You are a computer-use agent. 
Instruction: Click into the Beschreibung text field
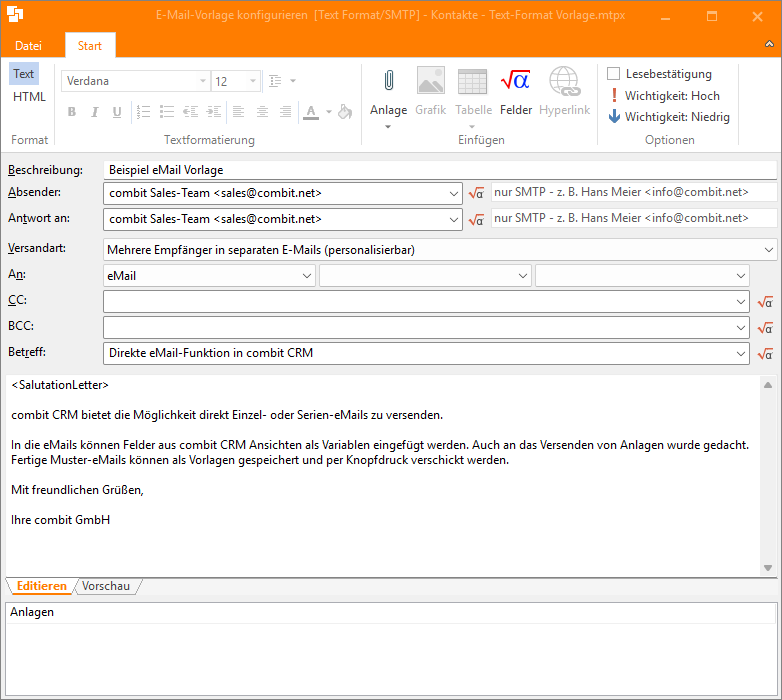click(x=440, y=170)
